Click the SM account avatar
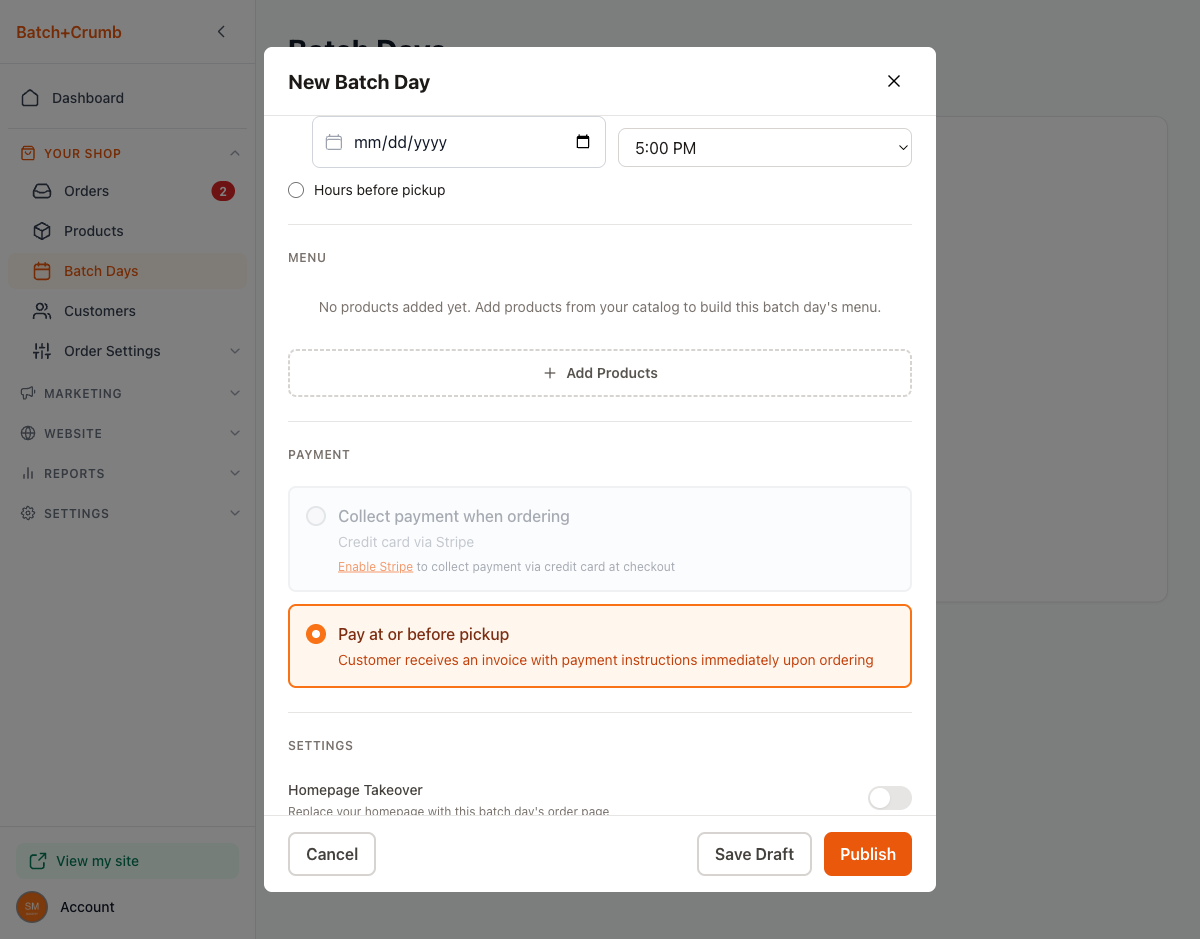1200x939 pixels. click(x=32, y=907)
